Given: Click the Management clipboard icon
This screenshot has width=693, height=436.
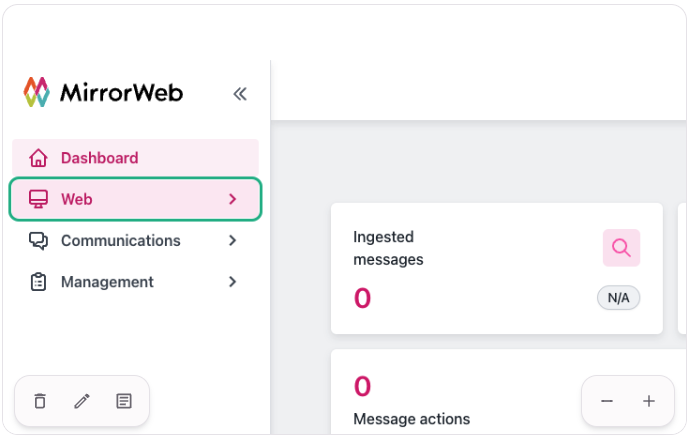Looking at the screenshot, I should tap(38, 282).
